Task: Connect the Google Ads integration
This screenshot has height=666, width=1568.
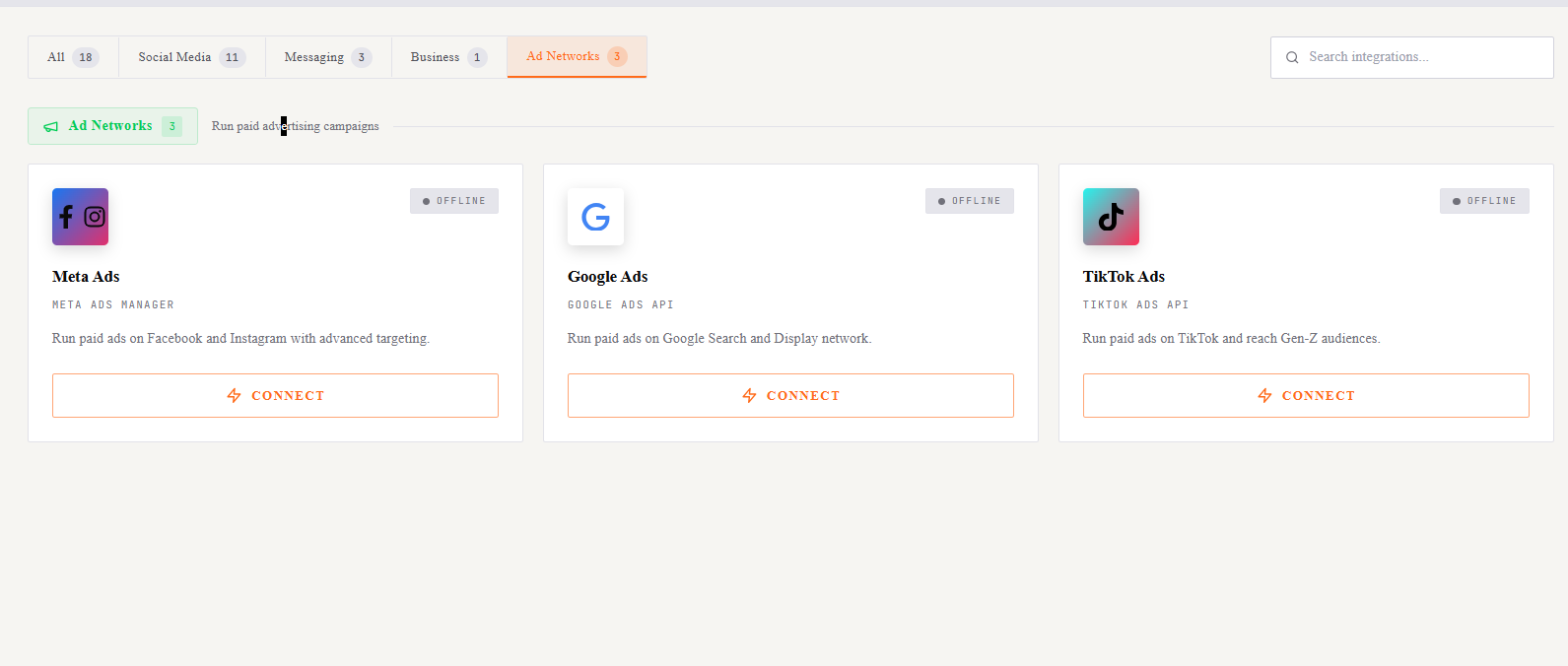Action: (790, 395)
